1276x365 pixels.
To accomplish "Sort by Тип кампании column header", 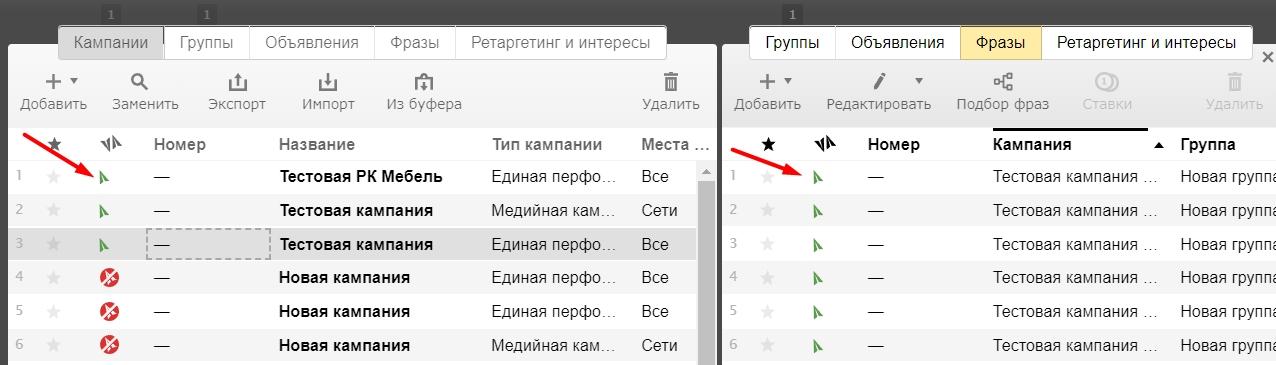I will coord(547,145).
